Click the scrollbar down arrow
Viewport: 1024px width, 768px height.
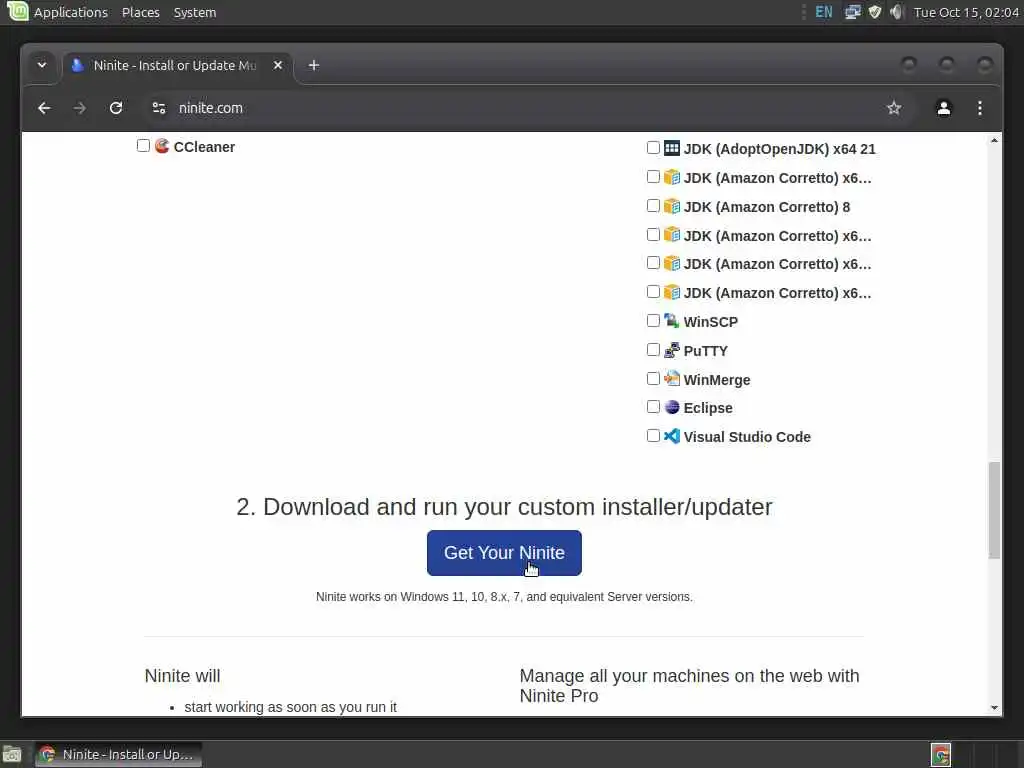994,708
